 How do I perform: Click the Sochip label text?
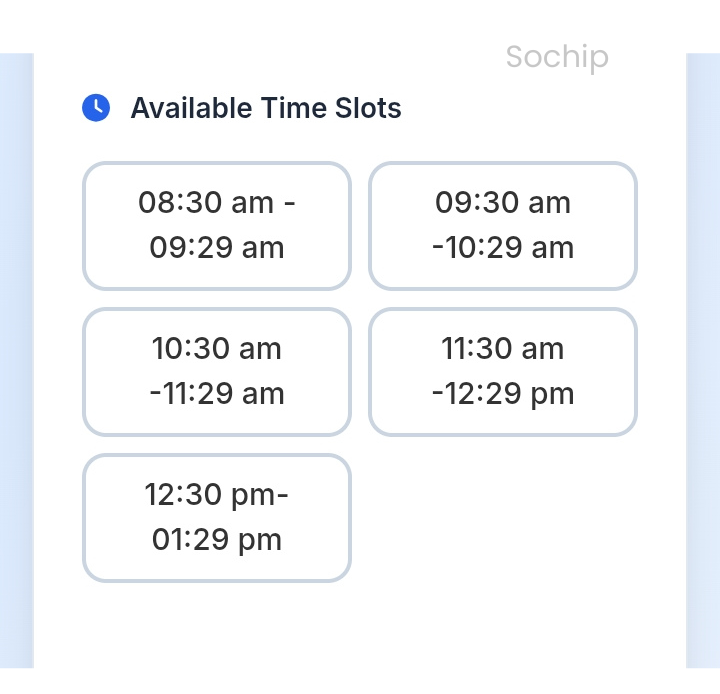557,57
